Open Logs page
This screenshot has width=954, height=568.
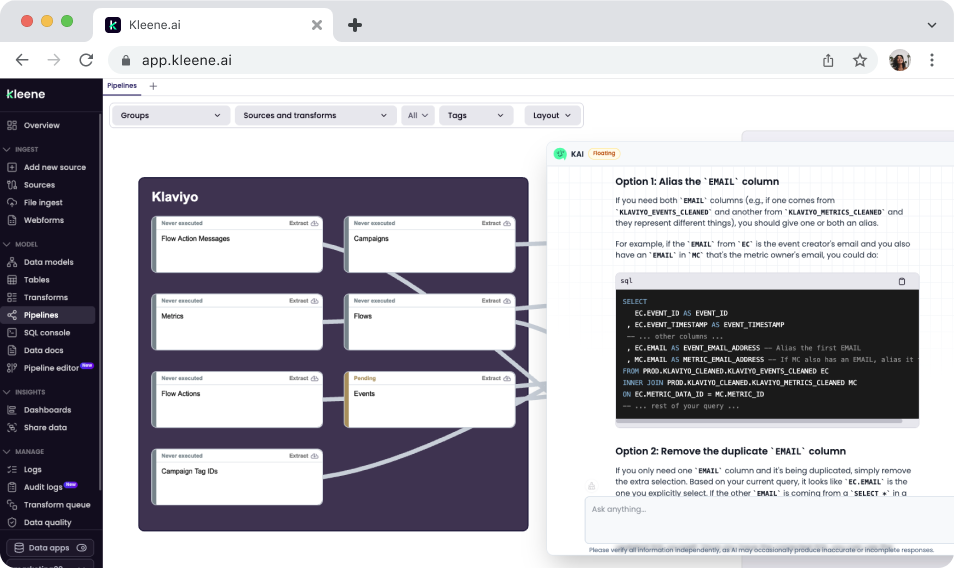pyautogui.click(x=32, y=469)
